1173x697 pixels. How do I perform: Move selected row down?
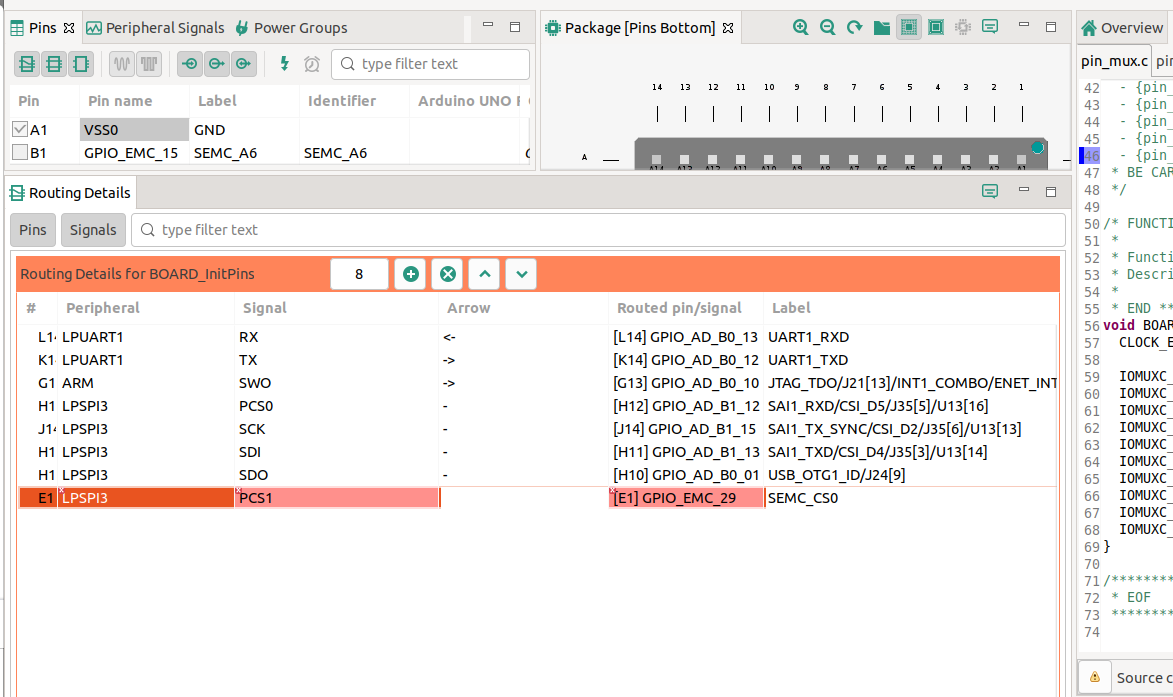point(521,274)
